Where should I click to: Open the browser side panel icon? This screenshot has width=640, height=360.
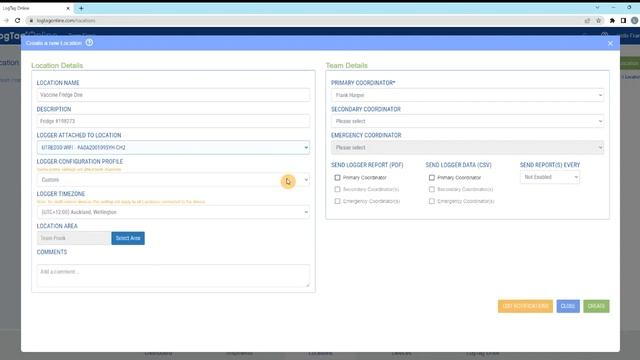(623, 20)
